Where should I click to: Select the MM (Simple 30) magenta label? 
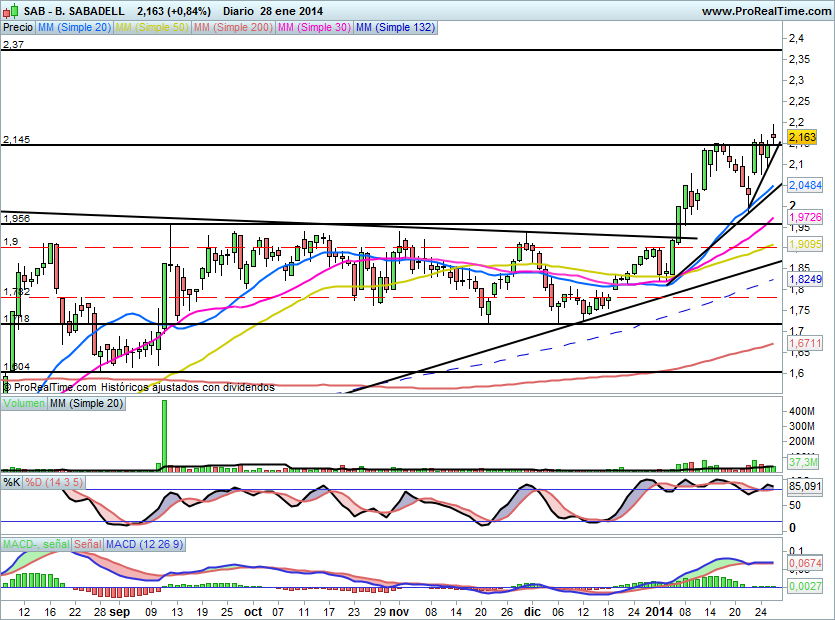coord(314,27)
